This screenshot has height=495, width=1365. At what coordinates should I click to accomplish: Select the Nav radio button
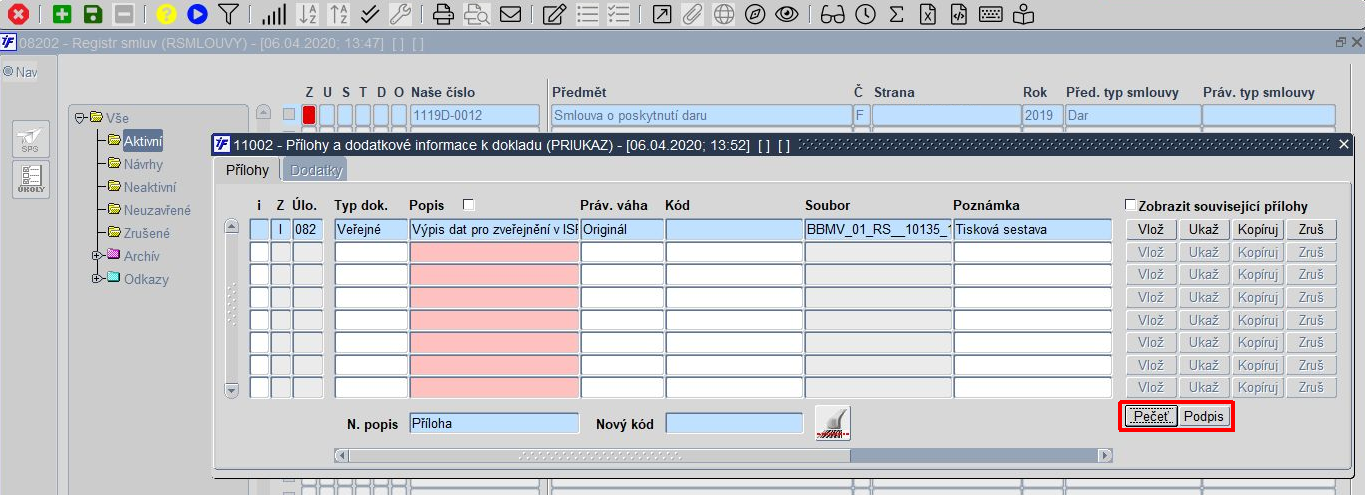tap(8, 72)
